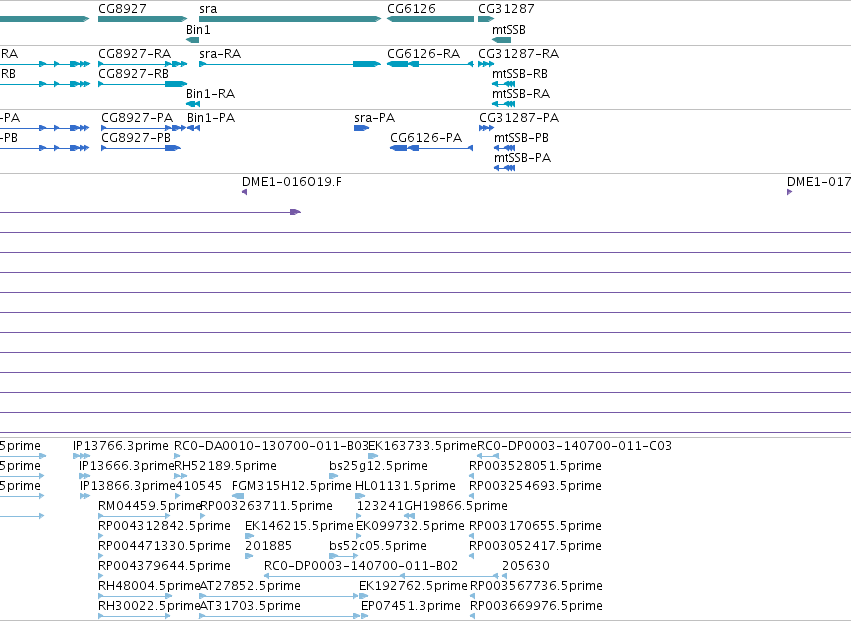Click the mtSSB-RA transcript label
851x621 pixels.
coord(521,93)
